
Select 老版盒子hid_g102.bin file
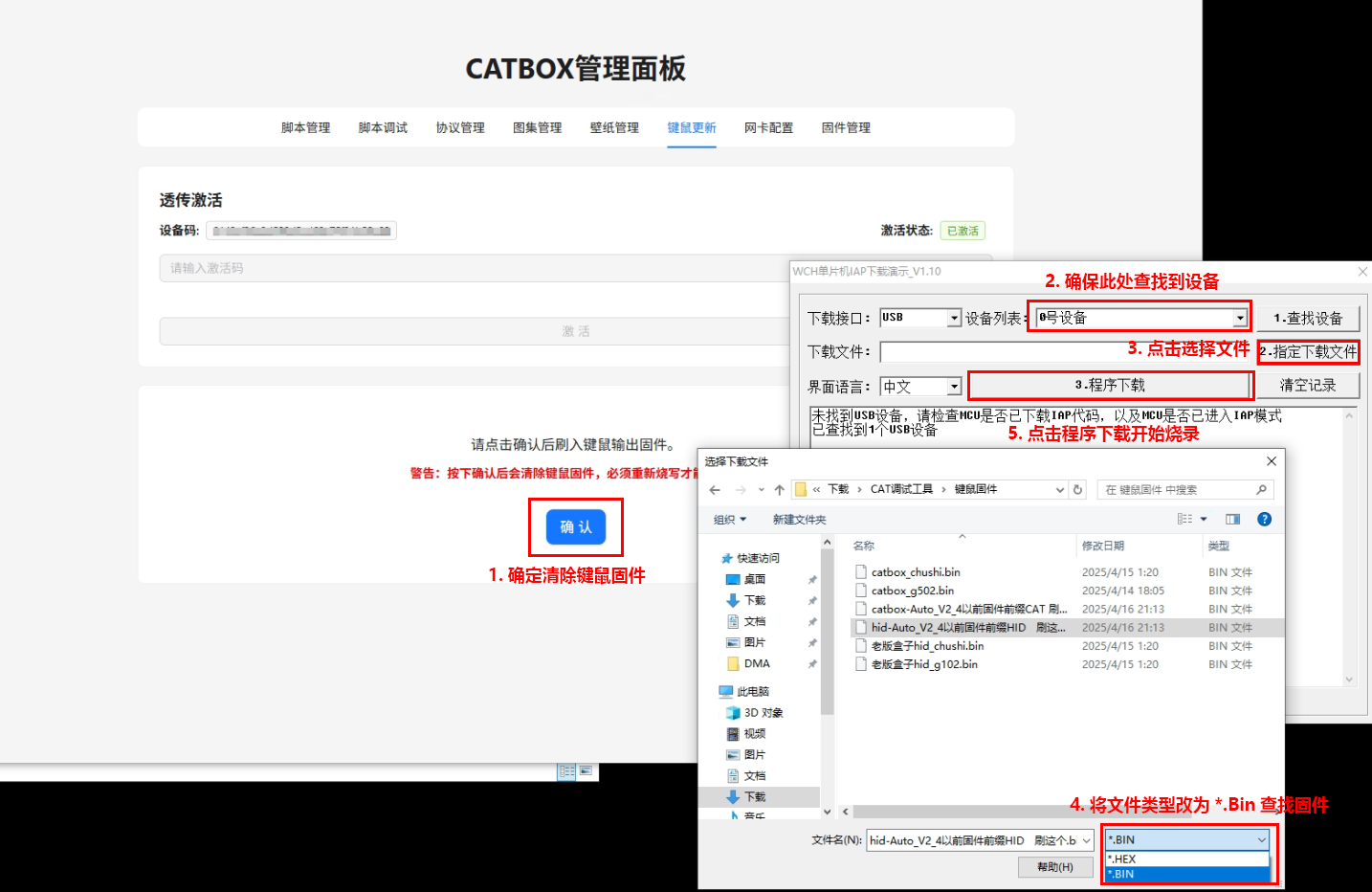[x=924, y=664]
